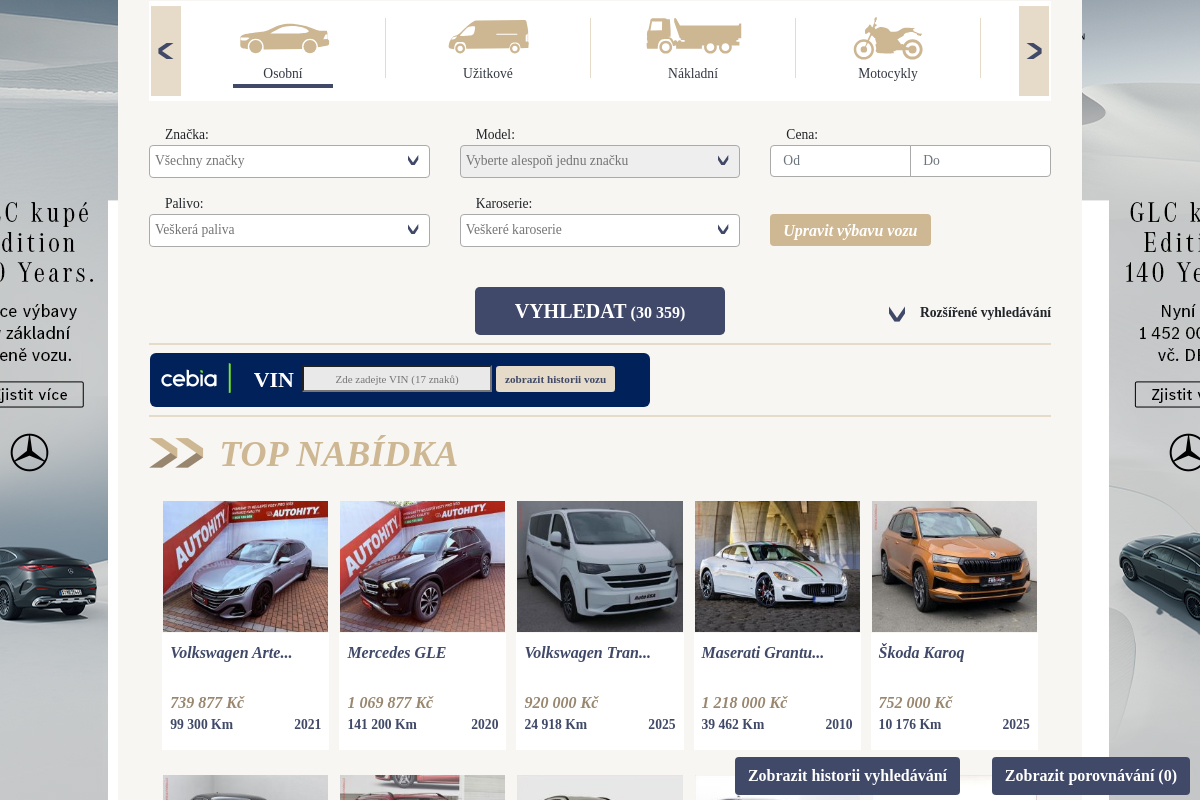Expand Rozšířené vyhledávání advanced search
This screenshot has width=1200, height=800.
click(970, 313)
